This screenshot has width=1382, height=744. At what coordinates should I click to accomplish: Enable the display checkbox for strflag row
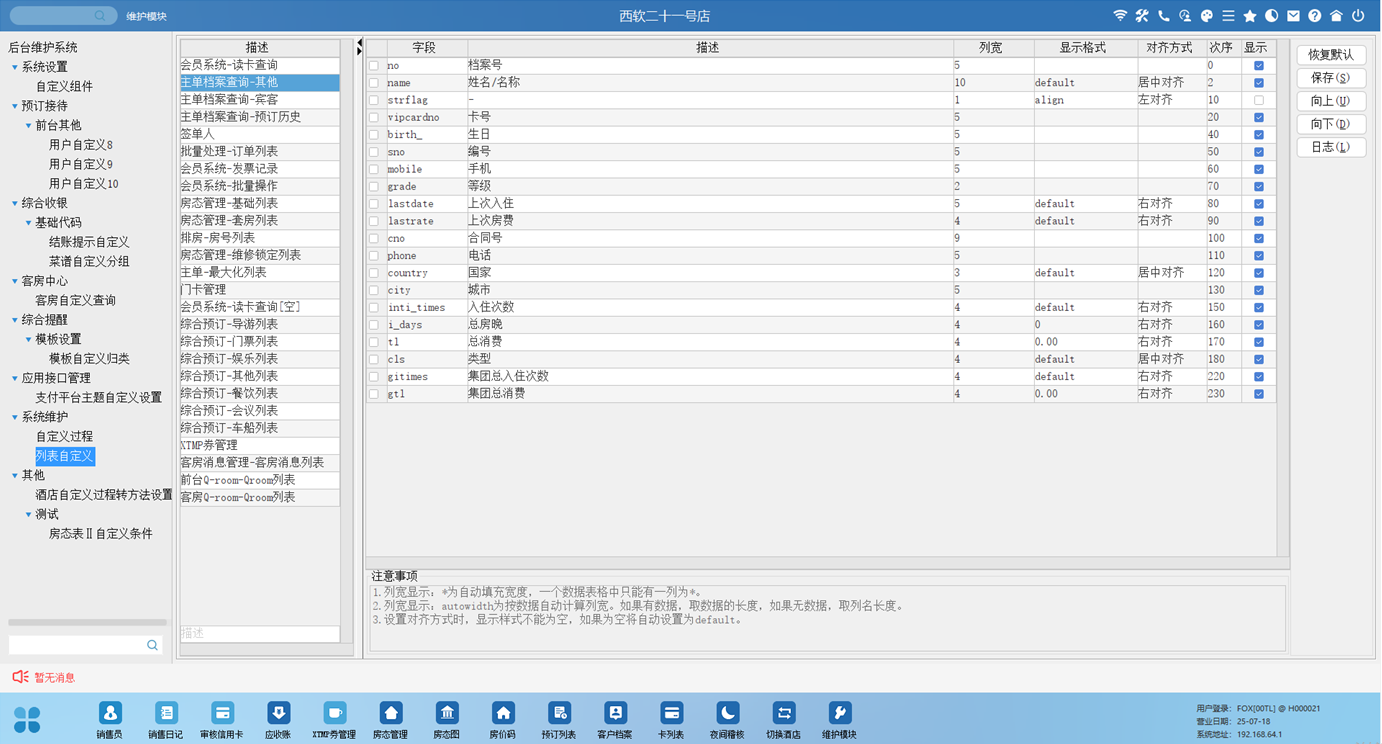pyautogui.click(x=1258, y=100)
